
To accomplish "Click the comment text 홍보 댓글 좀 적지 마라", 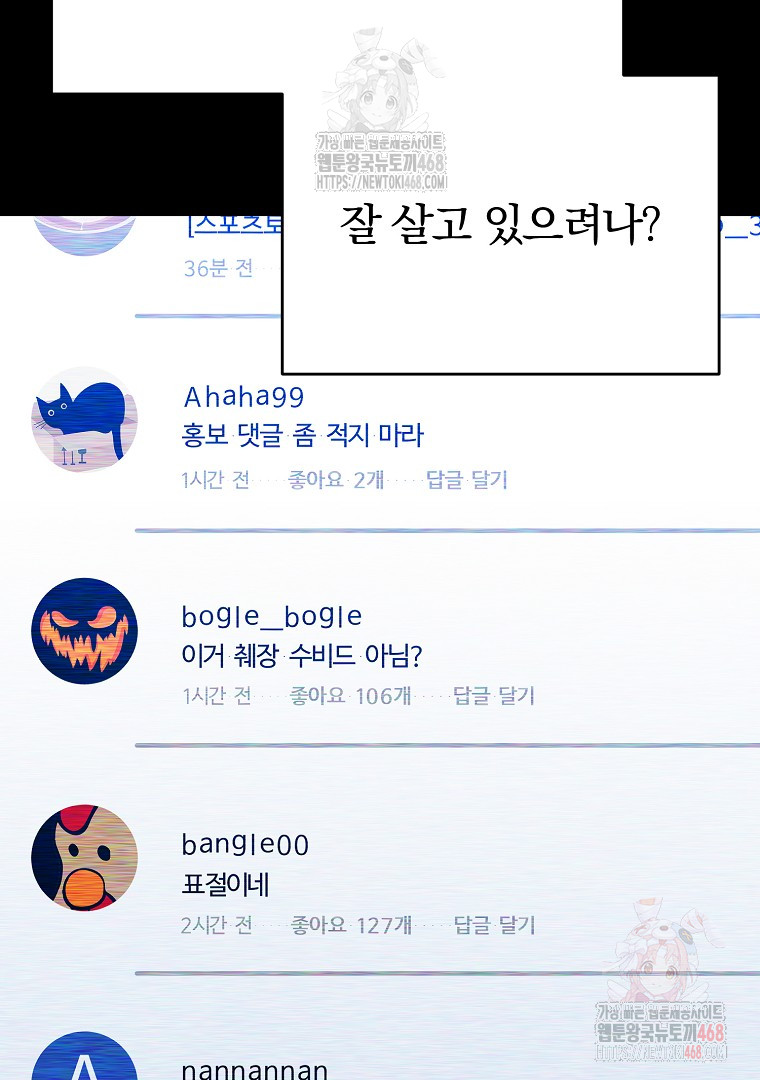I will click(302, 435).
